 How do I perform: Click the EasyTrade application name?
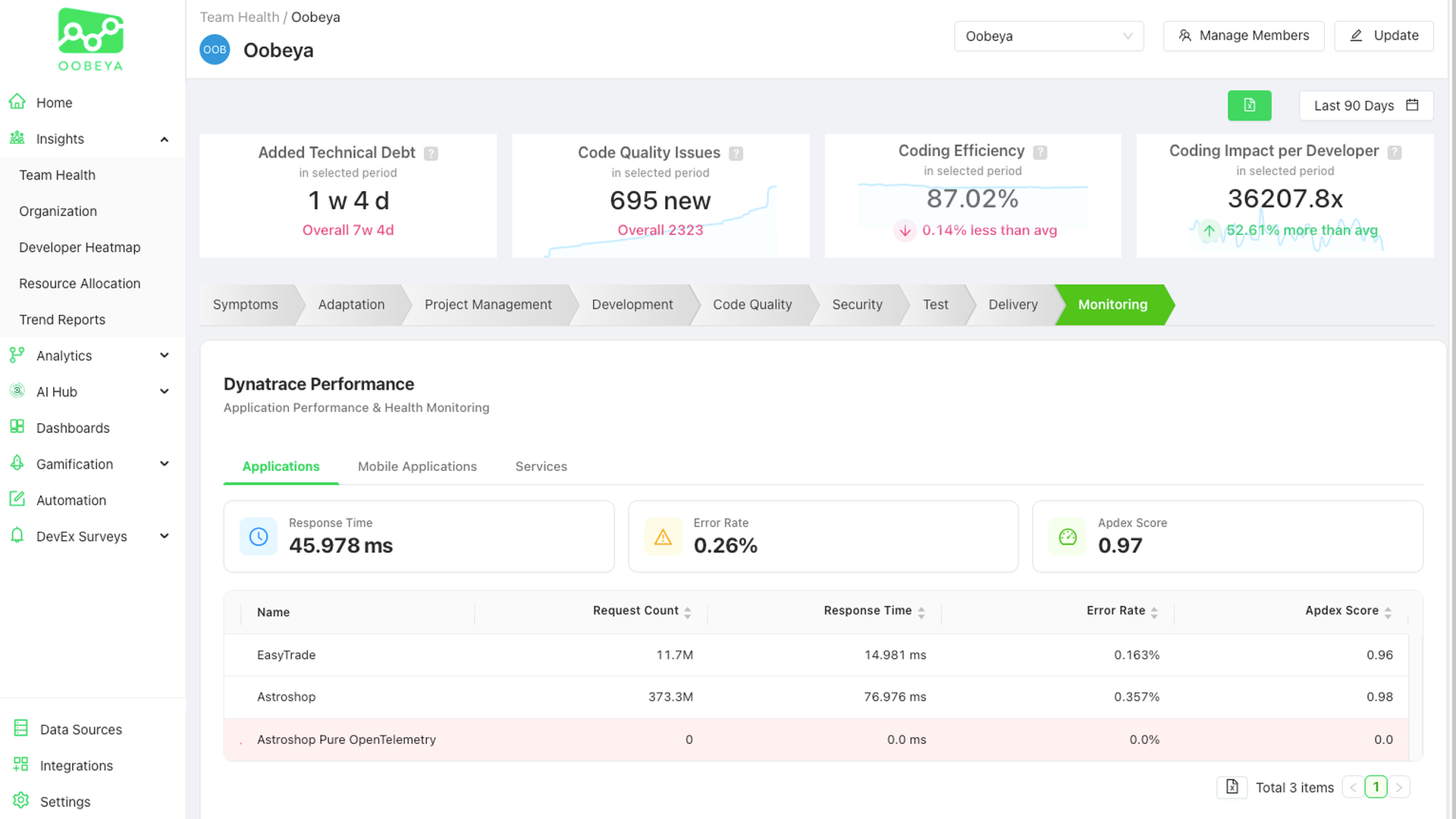coord(286,655)
